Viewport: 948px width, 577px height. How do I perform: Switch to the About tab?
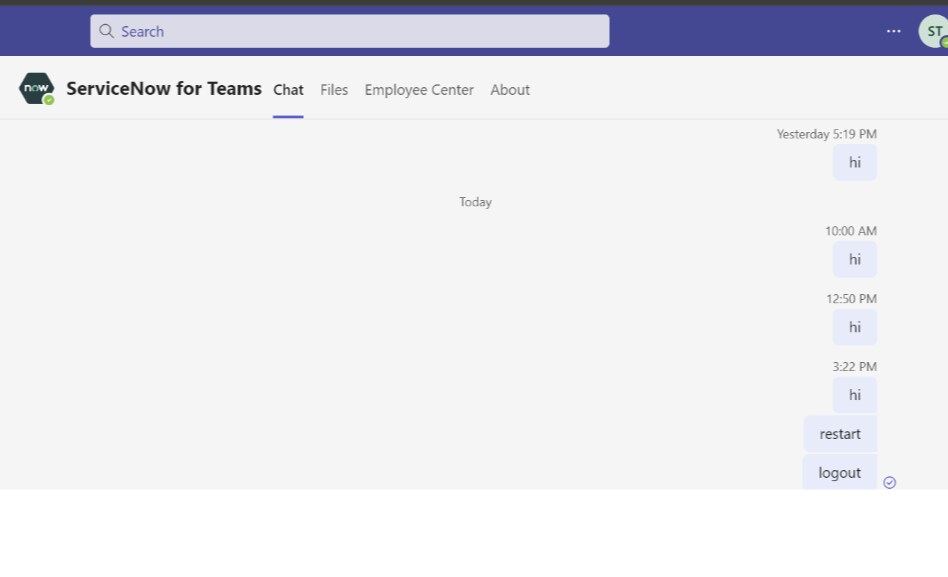click(510, 90)
